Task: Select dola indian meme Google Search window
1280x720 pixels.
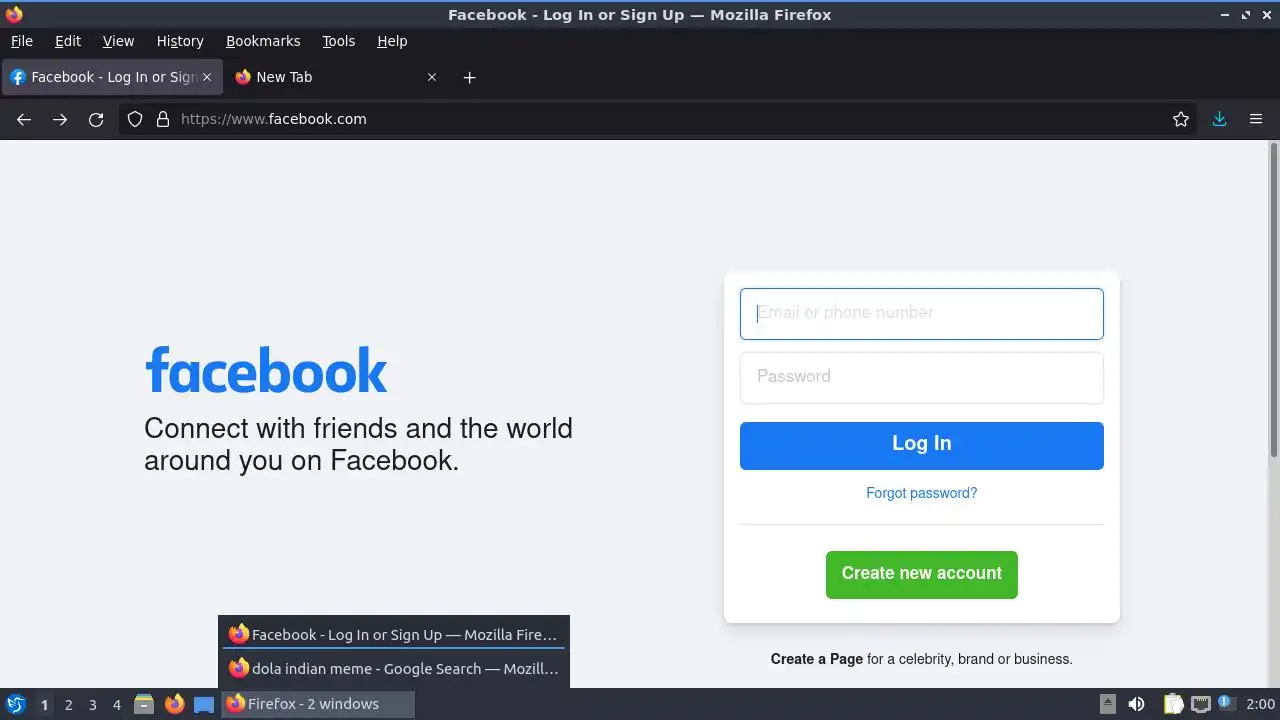Action: coord(394,668)
